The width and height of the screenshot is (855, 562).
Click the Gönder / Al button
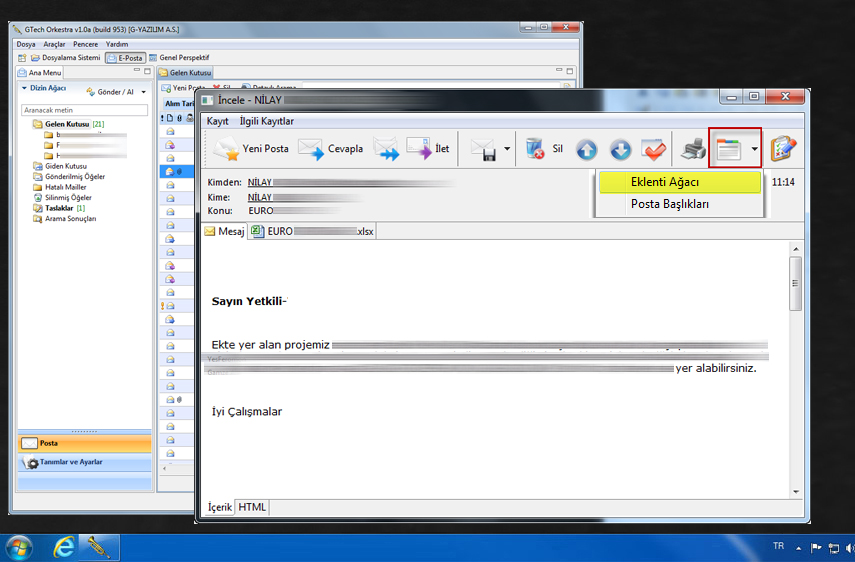click(110, 92)
